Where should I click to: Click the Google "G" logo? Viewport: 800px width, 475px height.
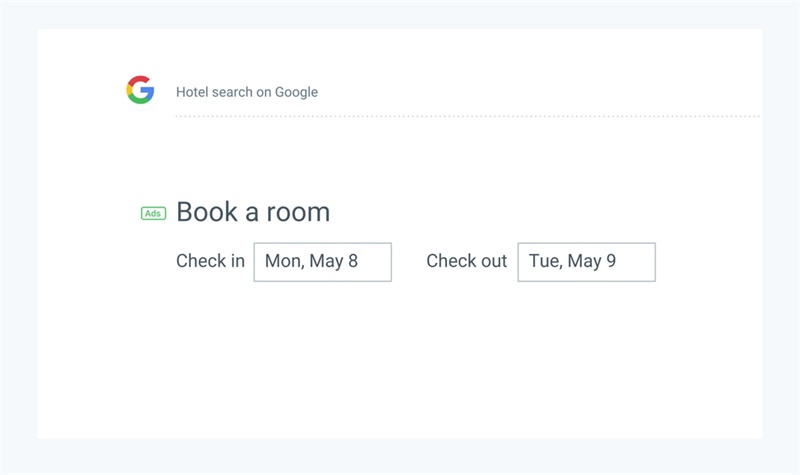(140, 91)
